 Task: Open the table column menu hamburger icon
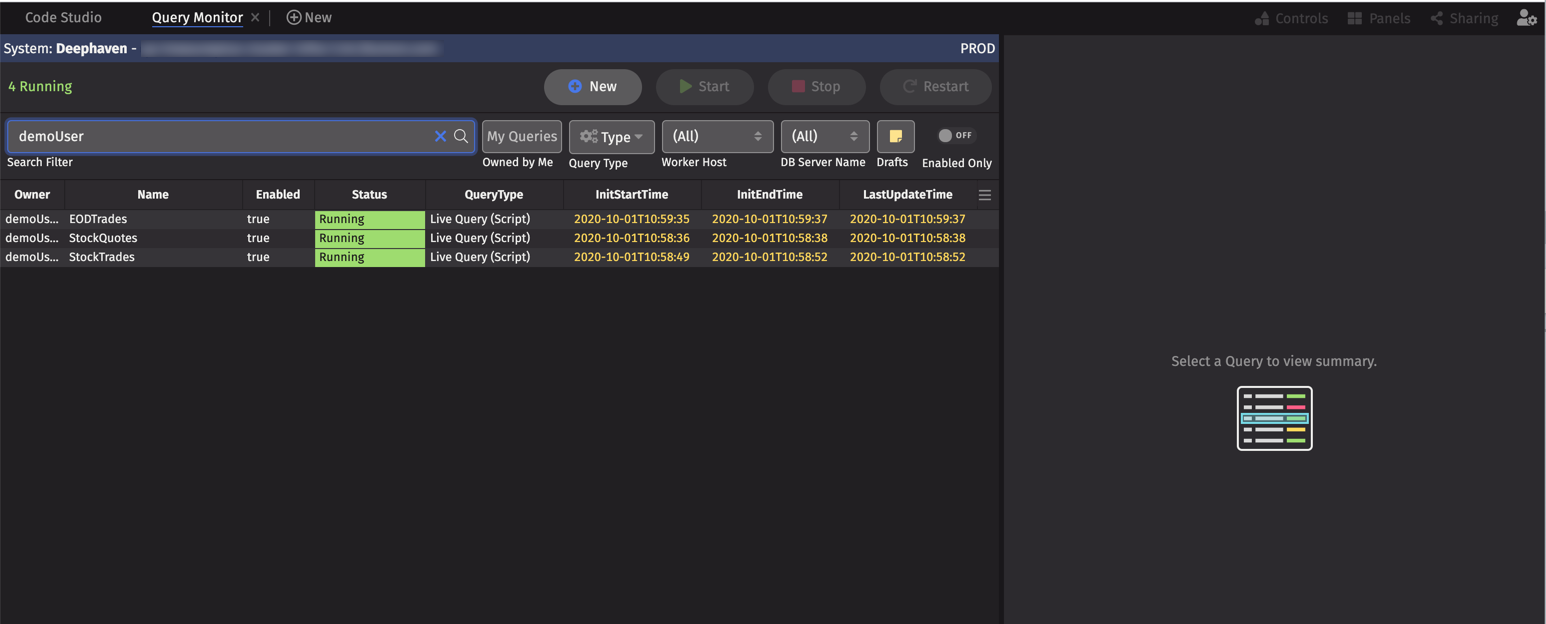tap(985, 195)
